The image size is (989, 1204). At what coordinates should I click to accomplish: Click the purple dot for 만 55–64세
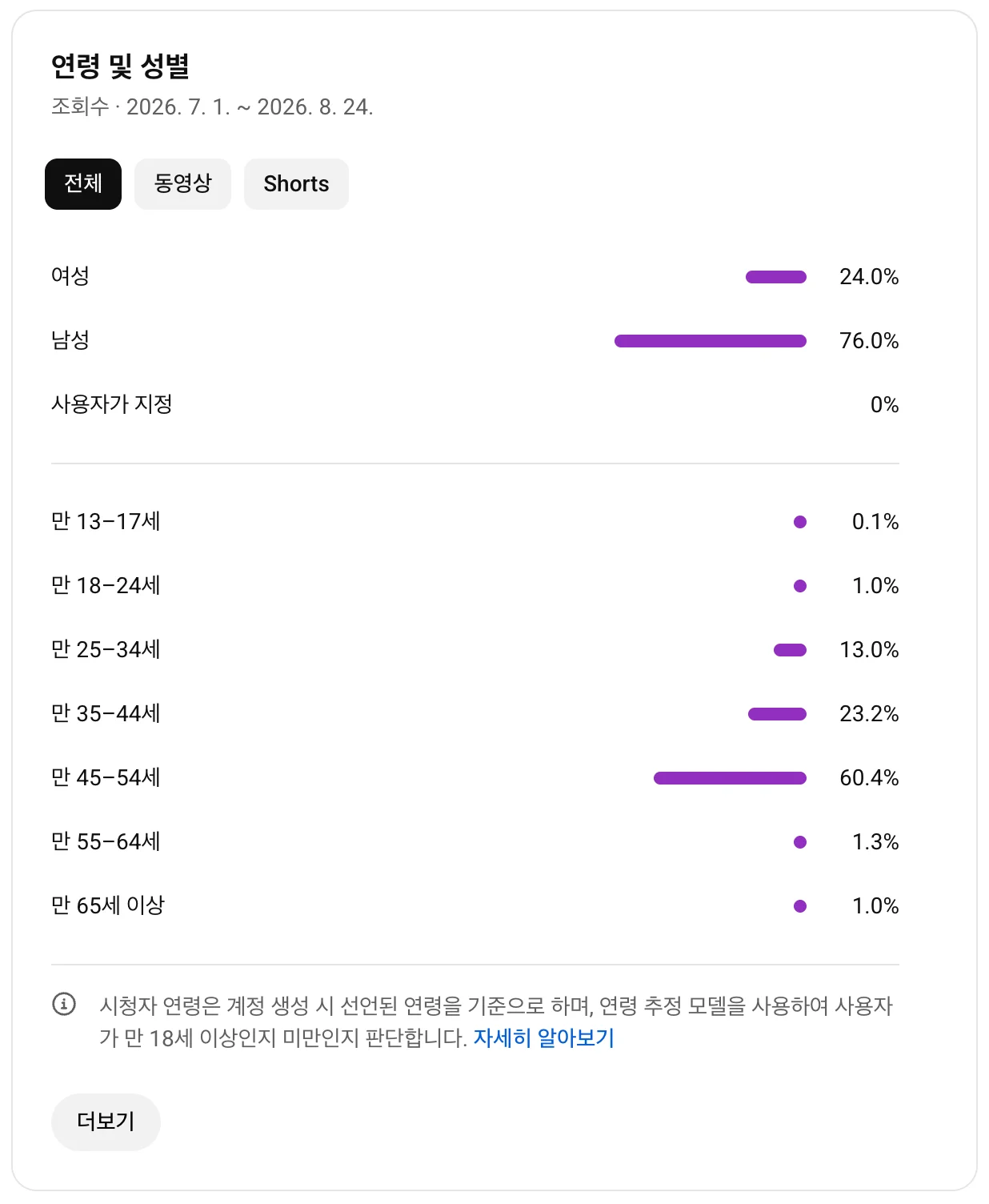(800, 842)
